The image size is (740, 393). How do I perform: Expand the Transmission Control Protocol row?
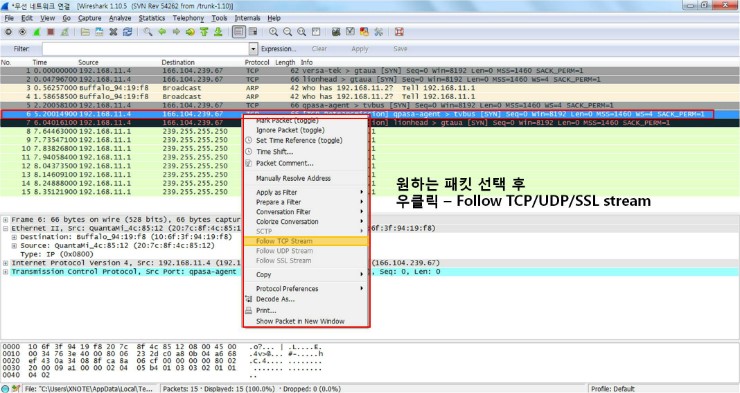(5, 272)
